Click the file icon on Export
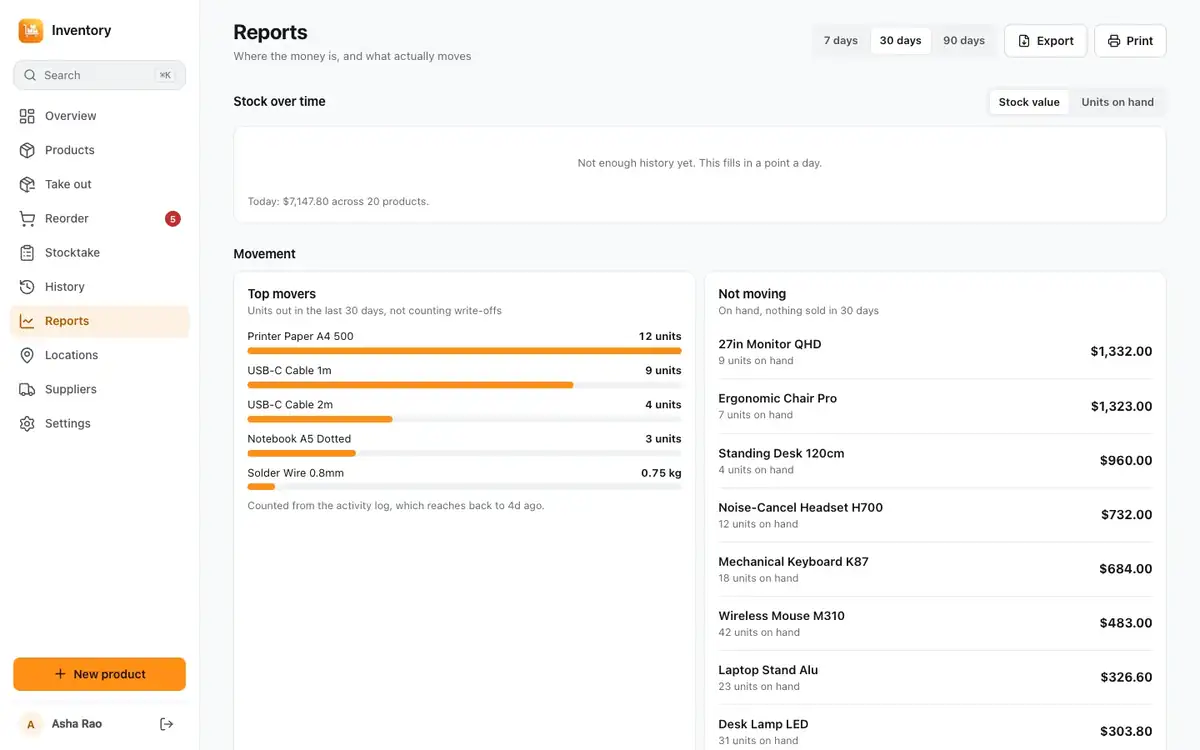 pyautogui.click(x=1024, y=41)
